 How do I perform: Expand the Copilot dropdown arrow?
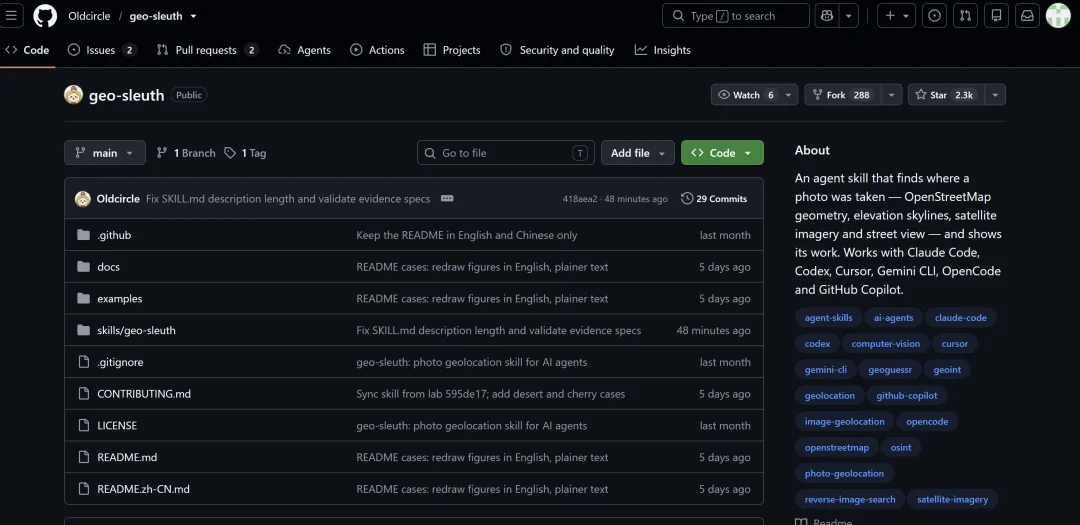849,15
